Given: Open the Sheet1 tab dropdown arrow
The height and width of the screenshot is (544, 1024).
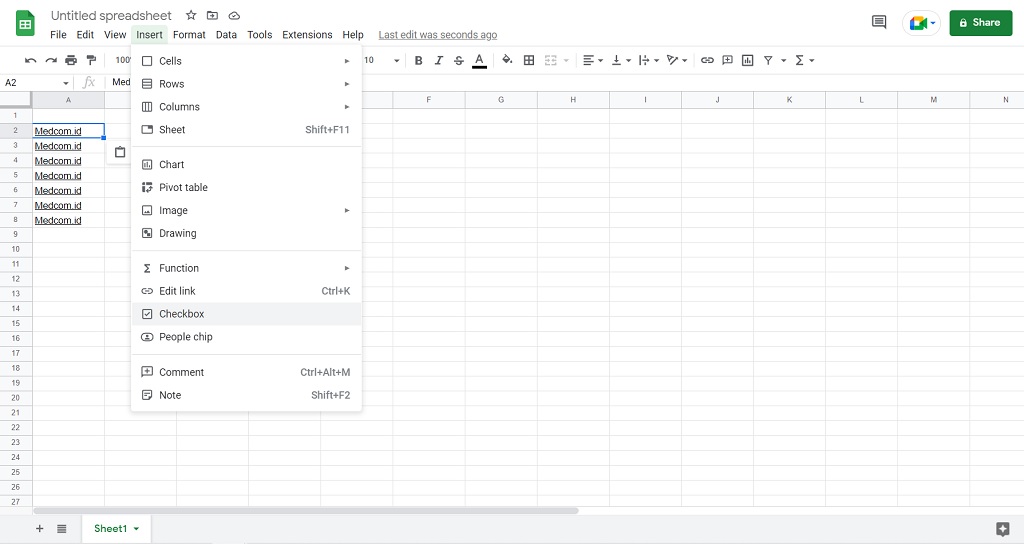Looking at the screenshot, I should (x=136, y=528).
